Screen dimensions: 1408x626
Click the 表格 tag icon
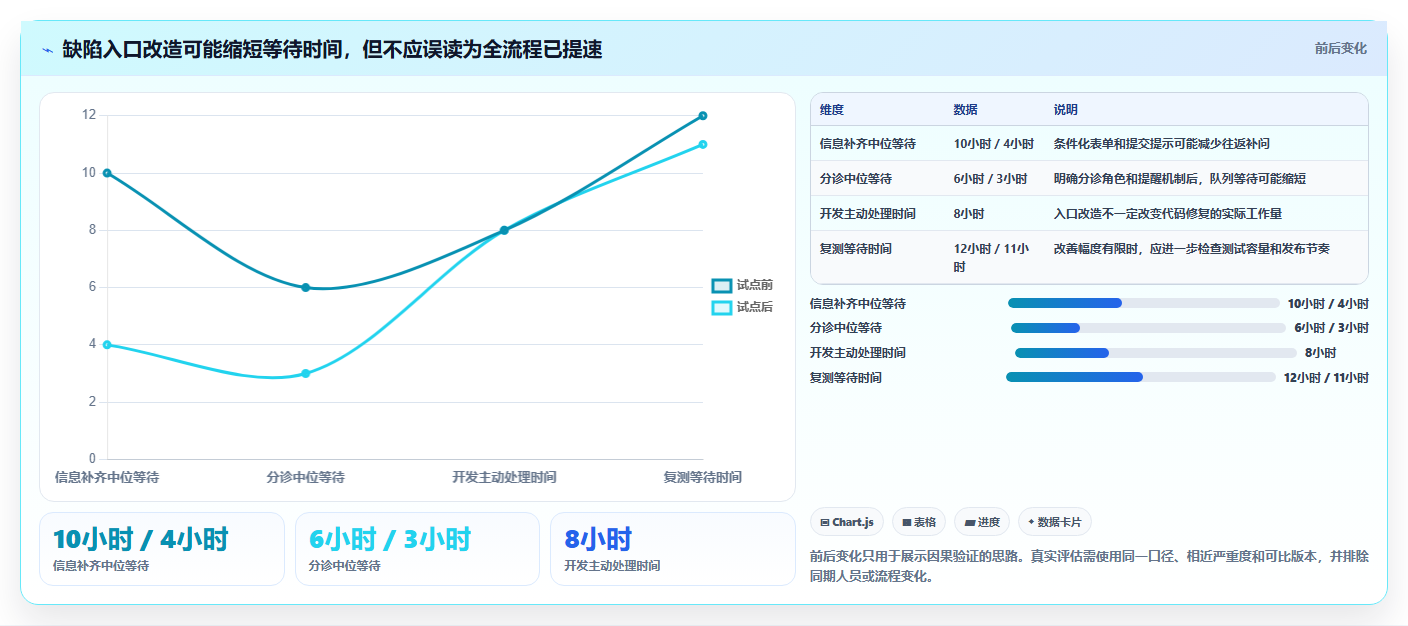click(x=906, y=522)
